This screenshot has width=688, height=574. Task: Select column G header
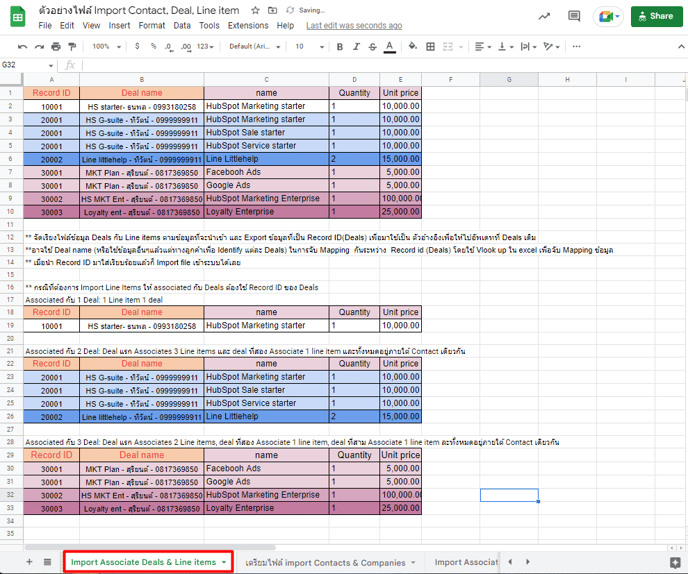pyautogui.click(x=509, y=79)
